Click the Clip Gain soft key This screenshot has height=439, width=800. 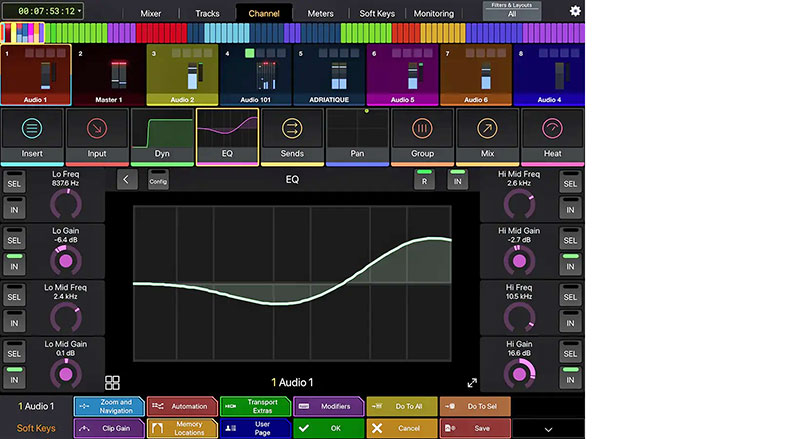point(109,428)
